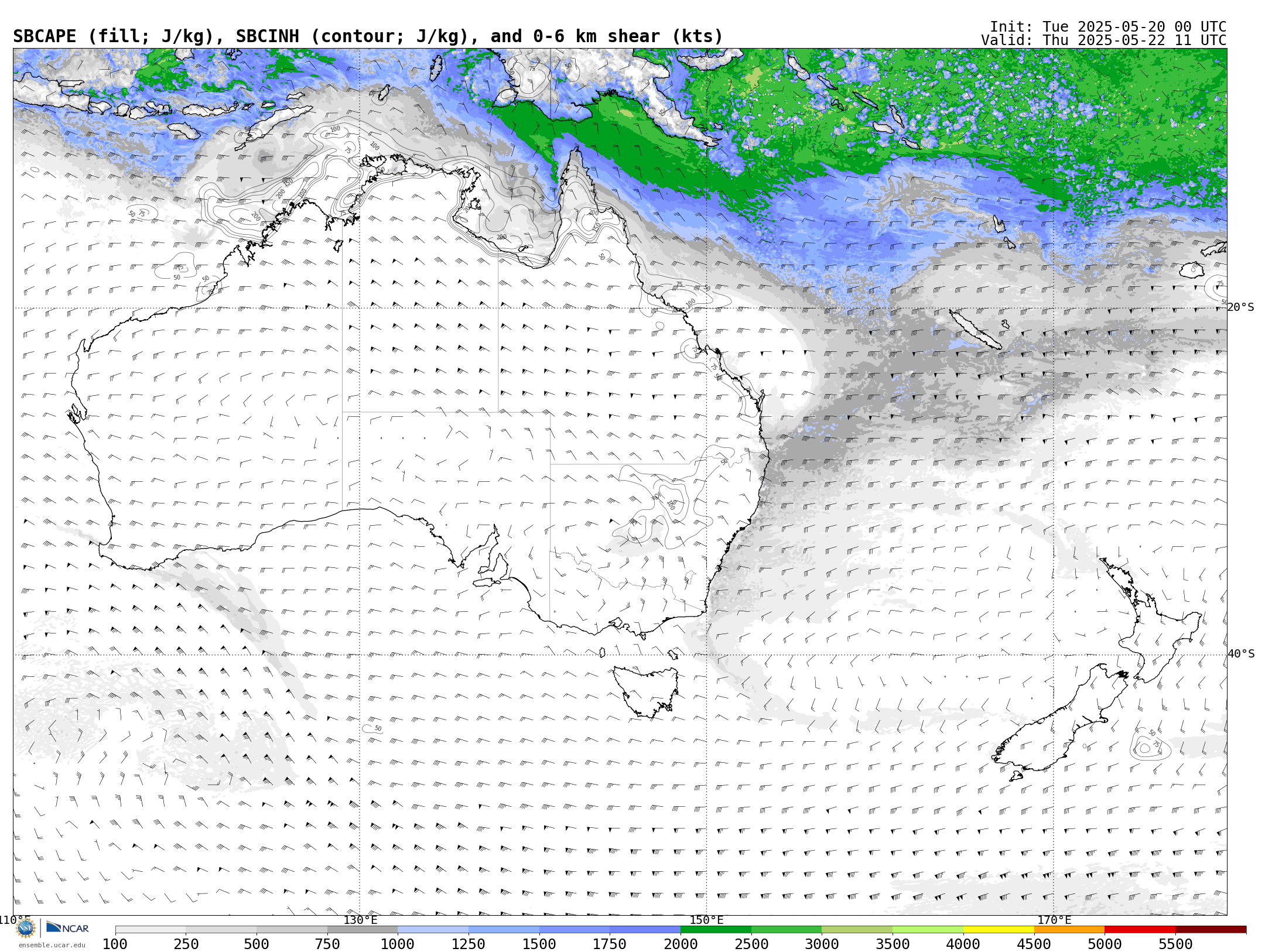Select the dark gray 750–1000 colorbar swatch
Image resolution: width=1265 pixels, height=952 pixels.
pos(363,930)
